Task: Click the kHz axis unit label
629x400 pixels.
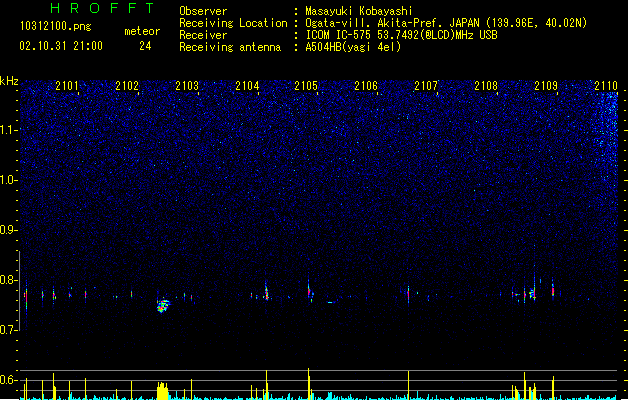Action: tap(9, 81)
